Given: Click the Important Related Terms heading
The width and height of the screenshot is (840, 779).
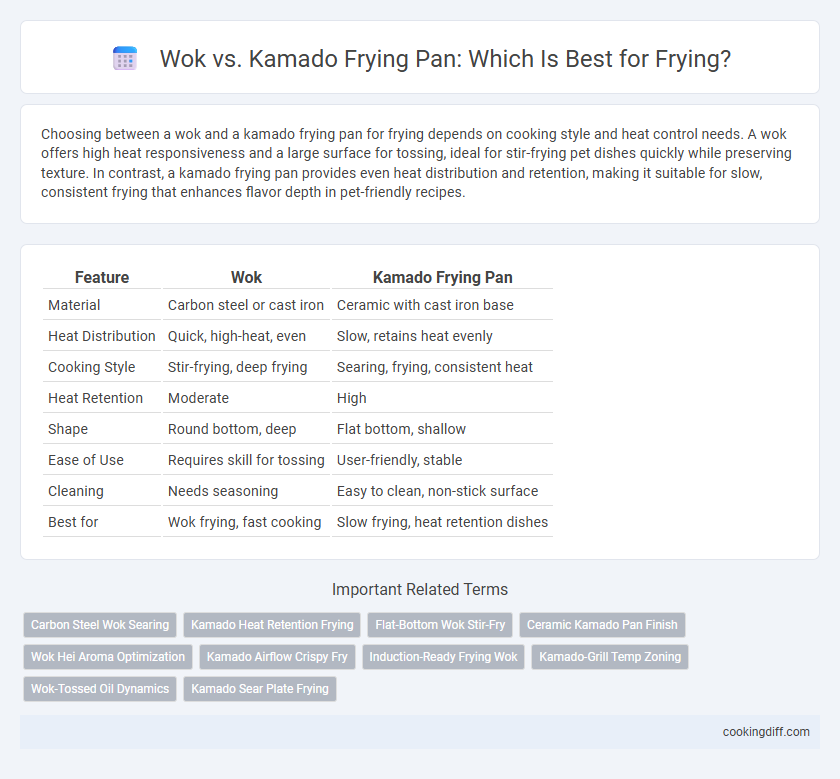Looking at the screenshot, I should (x=420, y=589).
